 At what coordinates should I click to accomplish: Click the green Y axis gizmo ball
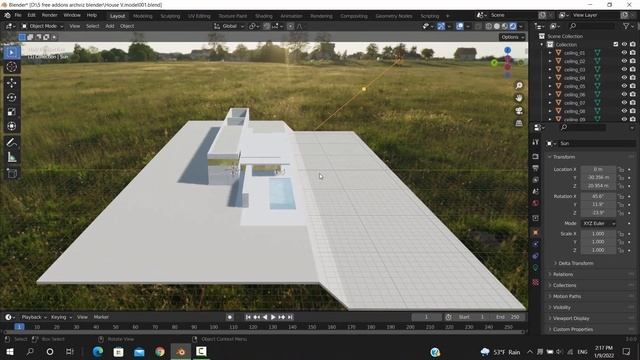(x=494, y=63)
